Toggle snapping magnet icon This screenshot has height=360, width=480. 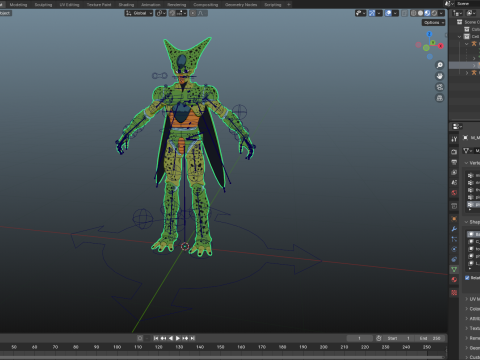click(172, 13)
